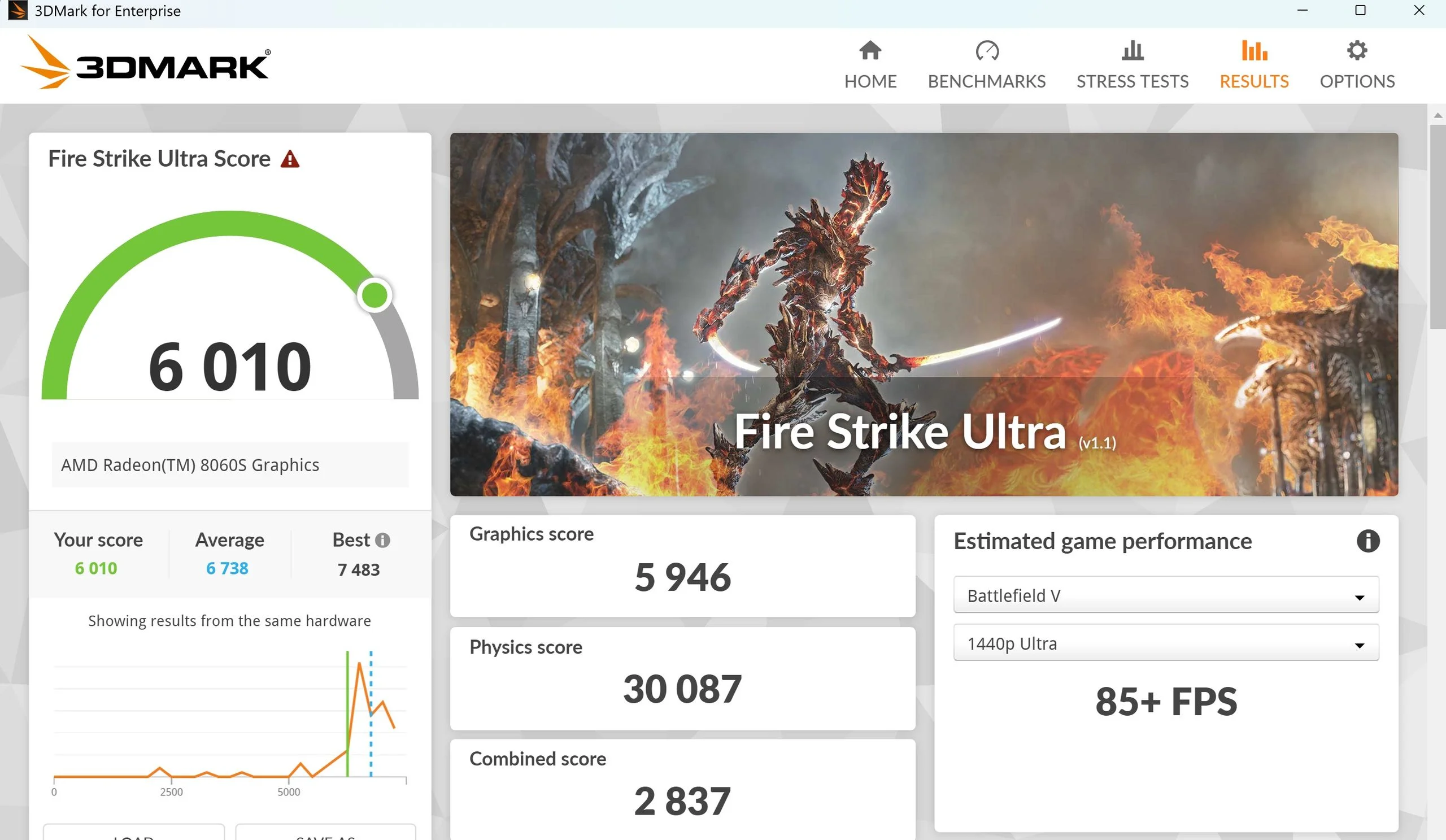Expand the 1440p Ultra resolution dropdown
Viewport: 1446px width, 840px height.
click(x=1165, y=643)
